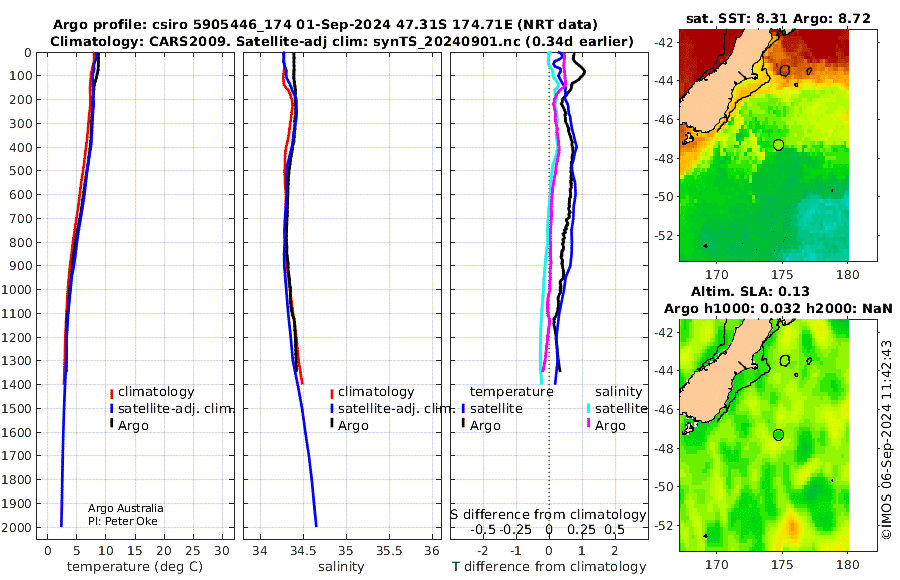This screenshot has width=900, height=580.
Task: Click the float position circle on SLA map
Action: pos(778,435)
